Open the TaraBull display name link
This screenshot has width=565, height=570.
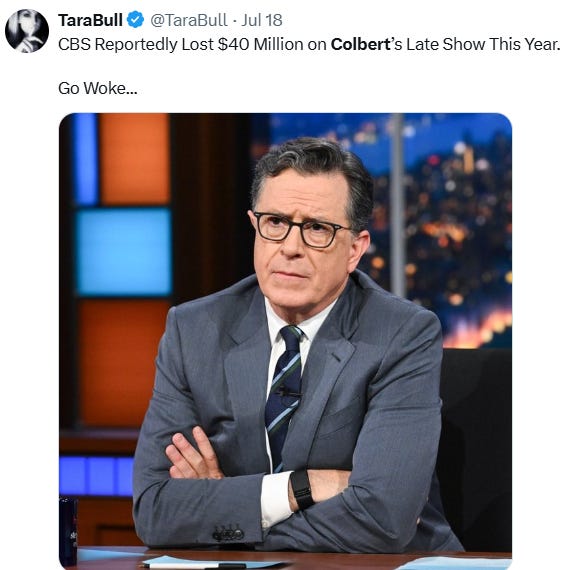click(90, 20)
